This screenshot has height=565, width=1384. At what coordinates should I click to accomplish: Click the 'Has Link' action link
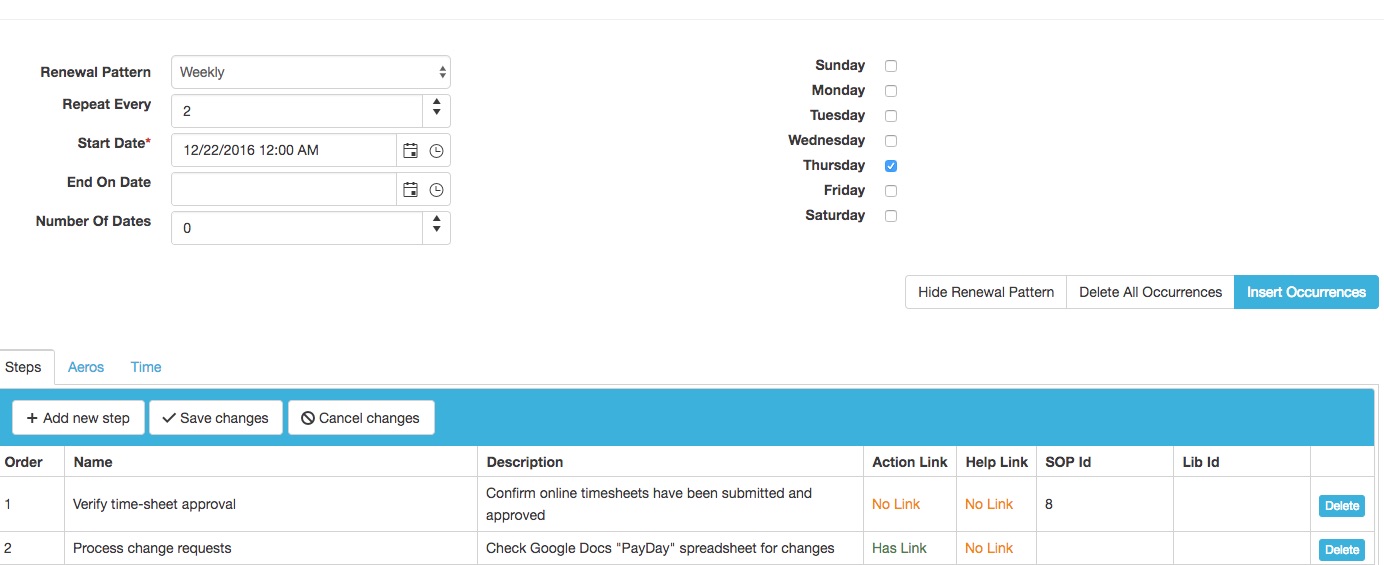click(899, 548)
